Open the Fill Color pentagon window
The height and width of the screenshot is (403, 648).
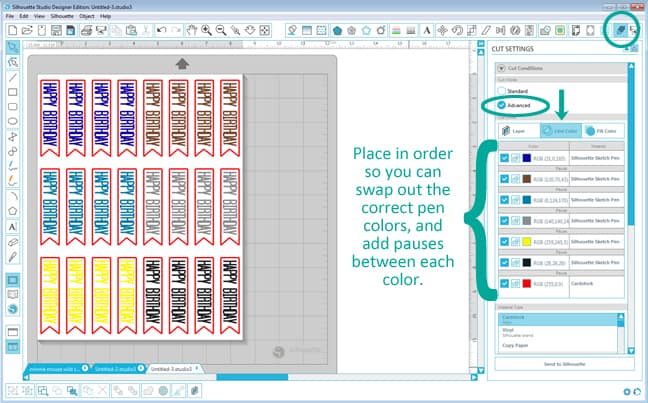pos(337,30)
